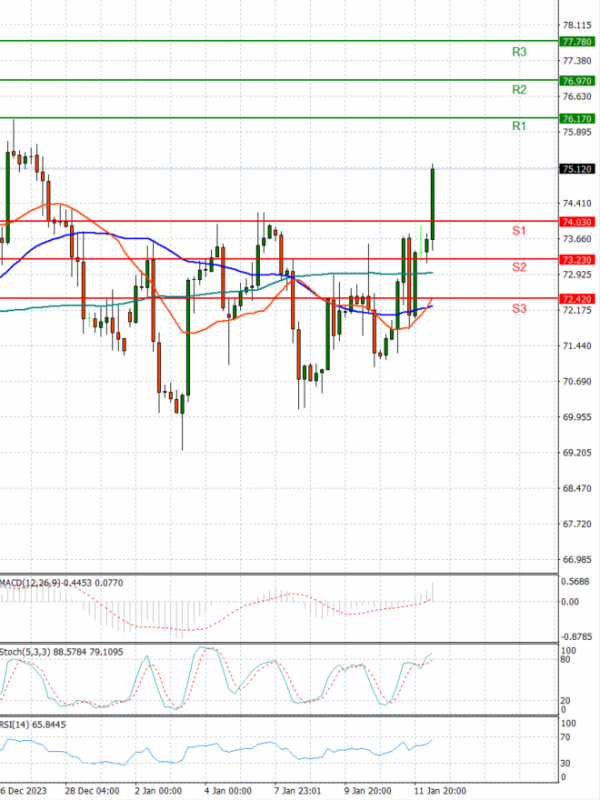Click the 4 Jan 00:00 date label
The image size is (600, 800).
click(228, 791)
